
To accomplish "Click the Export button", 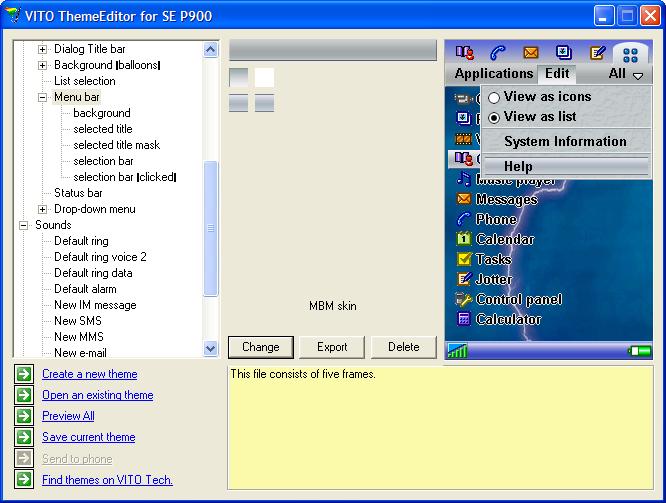I will tap(332, 347).
